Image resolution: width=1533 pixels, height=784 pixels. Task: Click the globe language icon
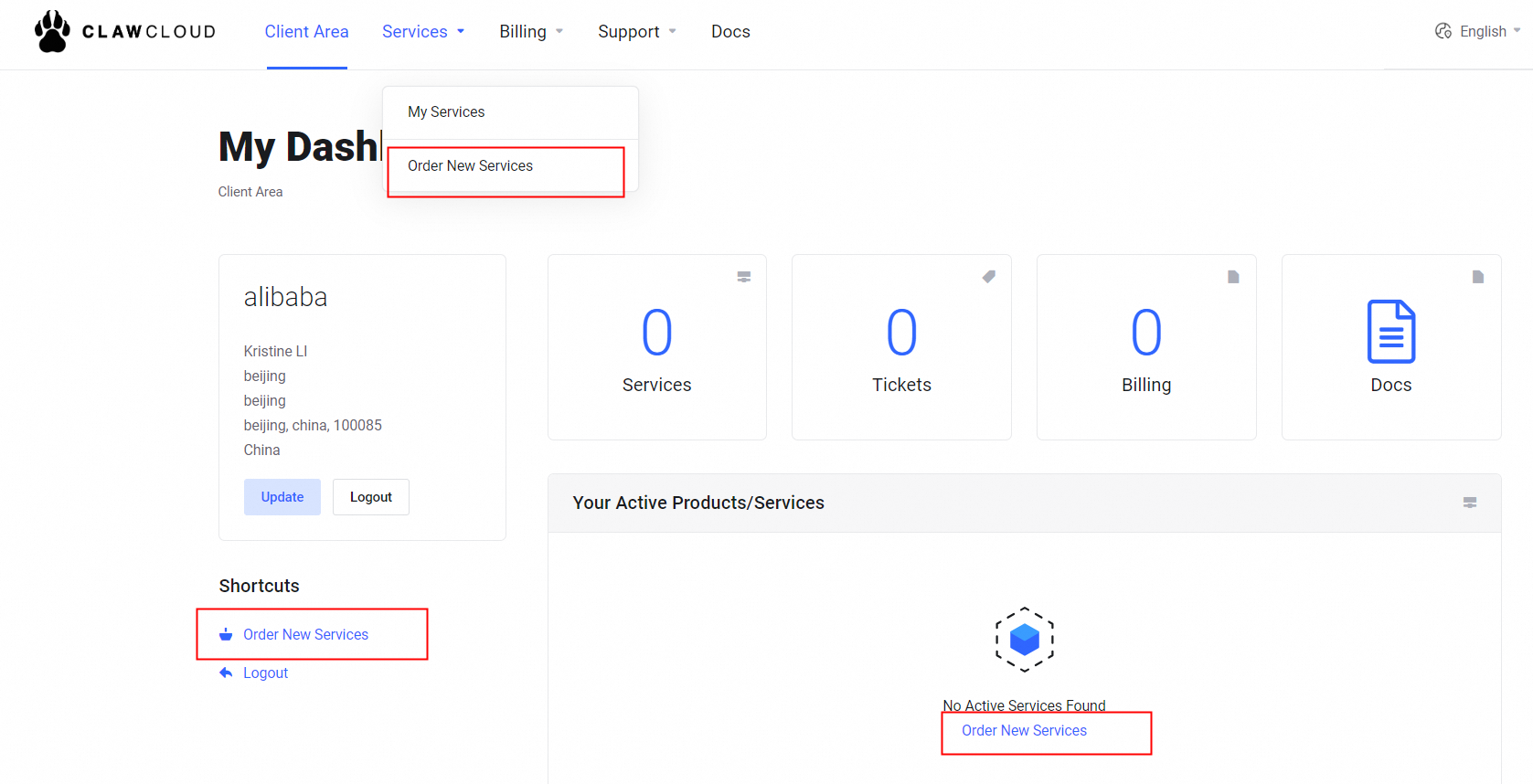[1443, 31]
